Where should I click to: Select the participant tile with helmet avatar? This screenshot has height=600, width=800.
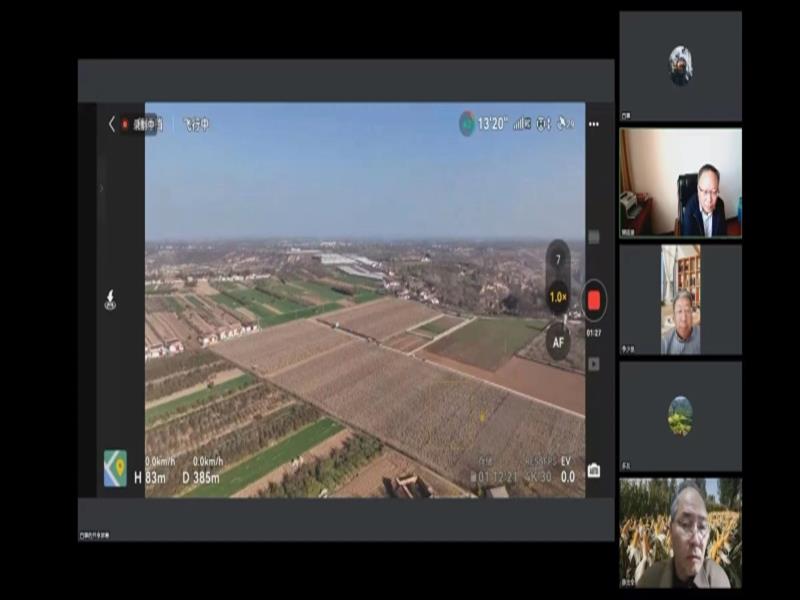[x=681, y=66]
